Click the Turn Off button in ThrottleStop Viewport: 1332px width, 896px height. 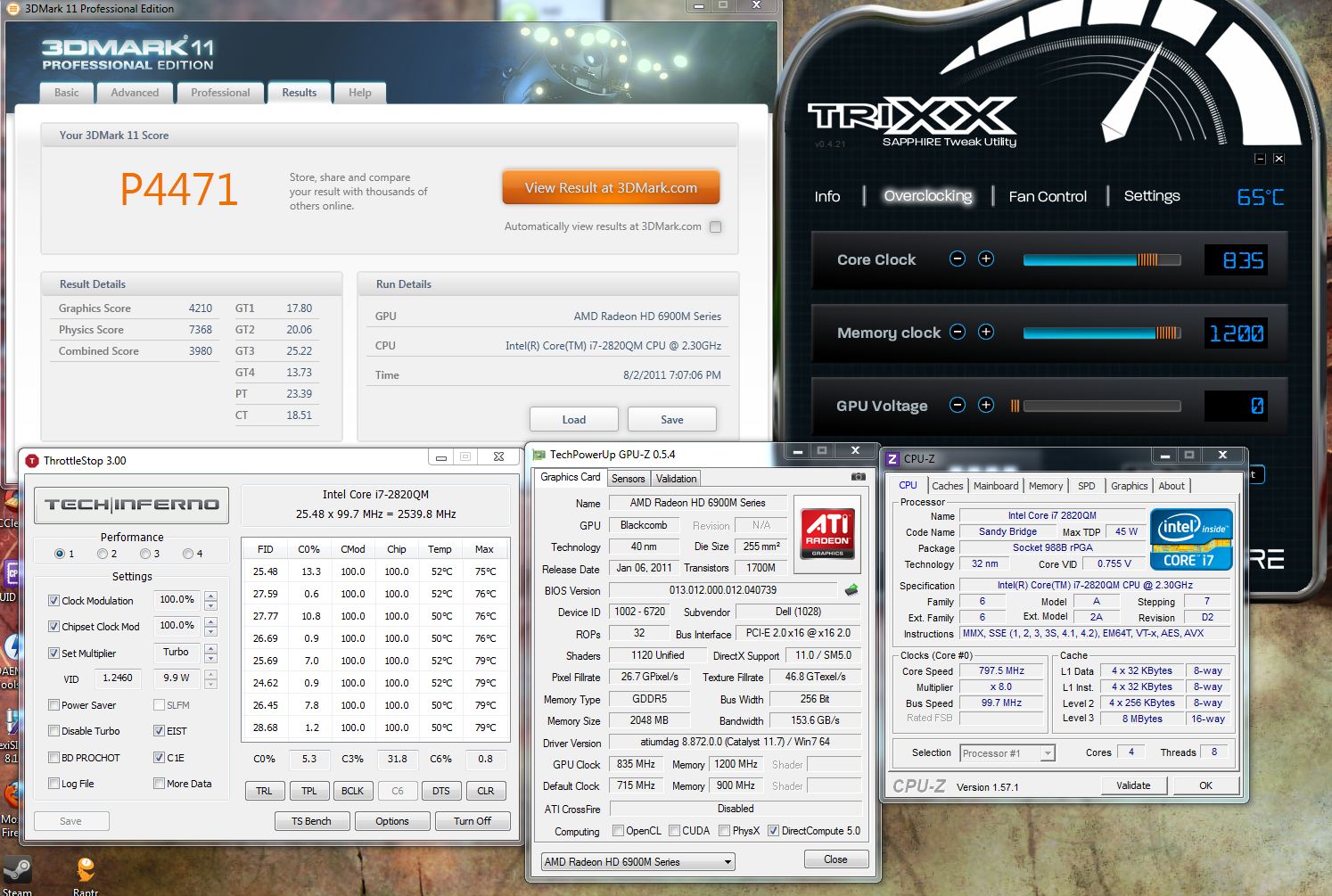click(x=473, y=821)
